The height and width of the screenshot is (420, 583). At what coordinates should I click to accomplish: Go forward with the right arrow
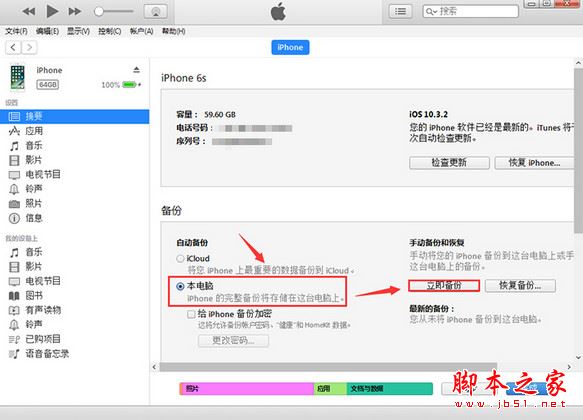pyautogui.click(x=29, y=47)
